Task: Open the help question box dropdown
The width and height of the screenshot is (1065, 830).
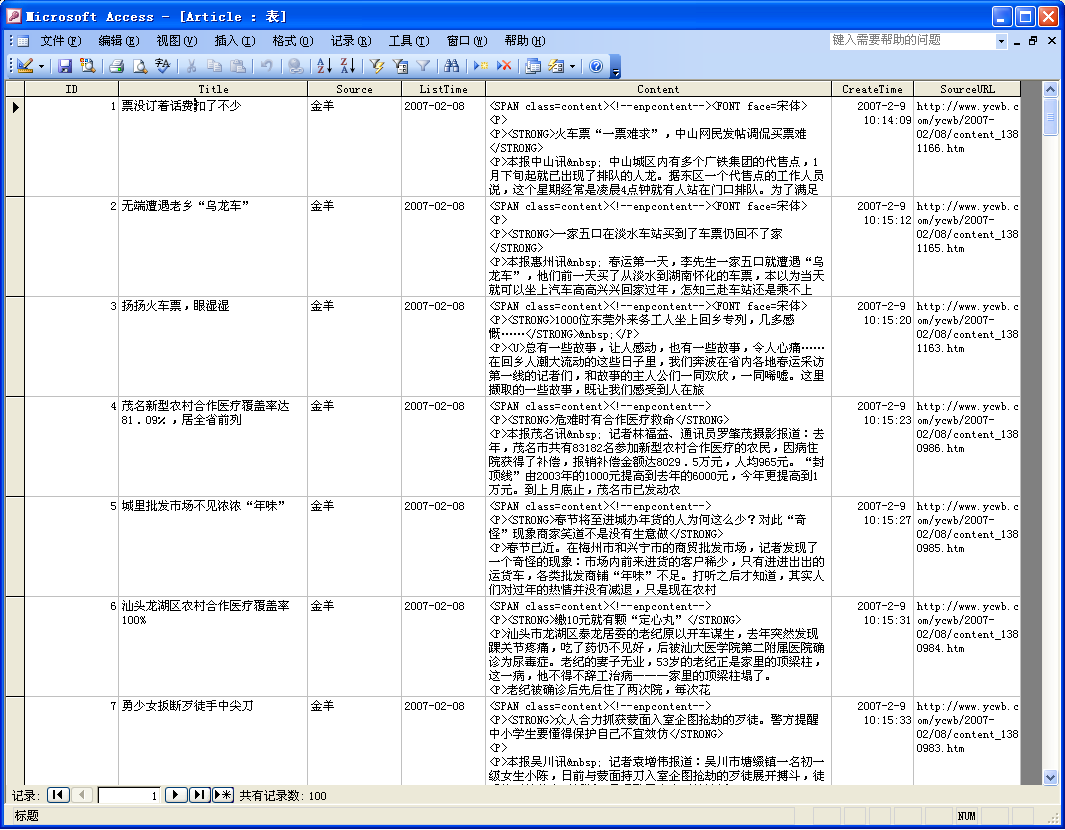Action: [x=1001, y=41]
